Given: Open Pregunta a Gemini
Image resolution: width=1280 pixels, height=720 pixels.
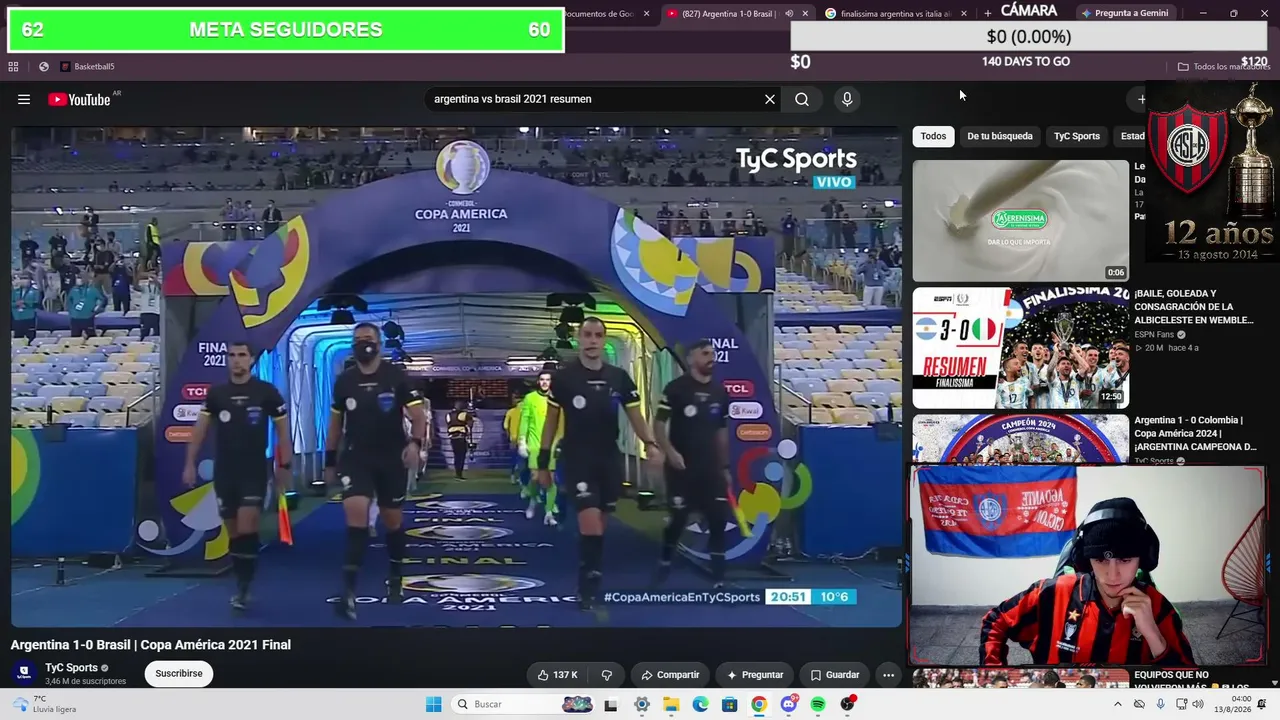Looking at the screenshot, I should point(1124,13).
